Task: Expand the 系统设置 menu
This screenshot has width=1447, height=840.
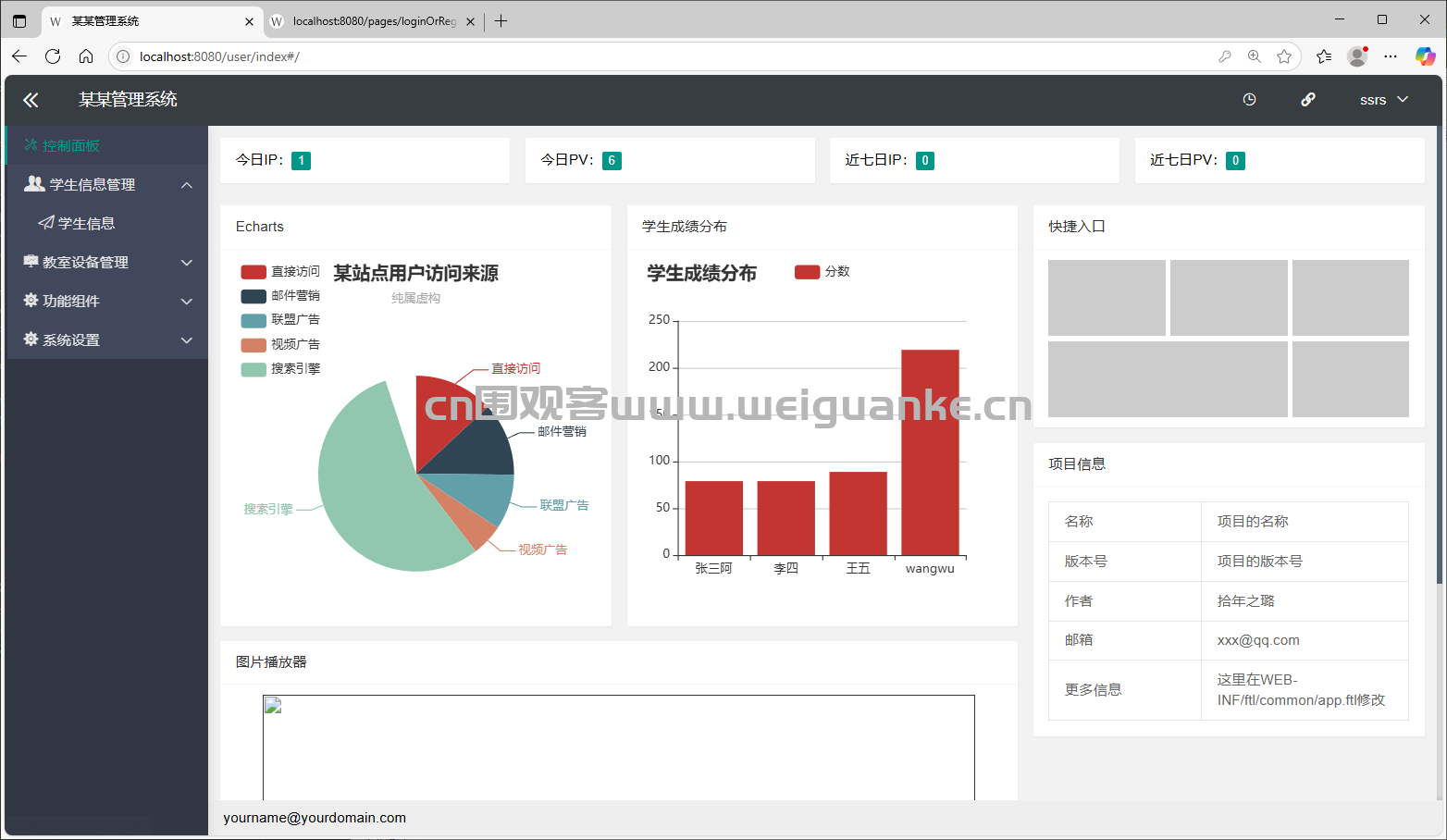Action: coord(106,340)
